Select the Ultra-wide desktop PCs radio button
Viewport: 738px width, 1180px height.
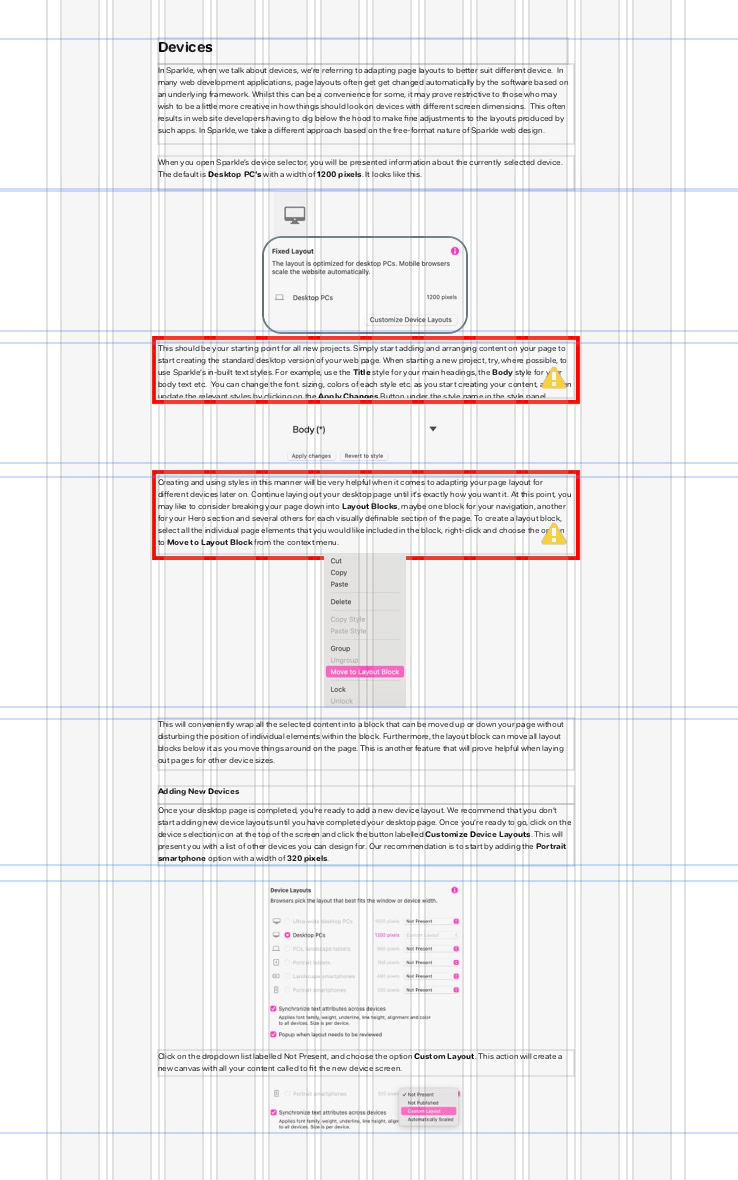tap(287, 921)
